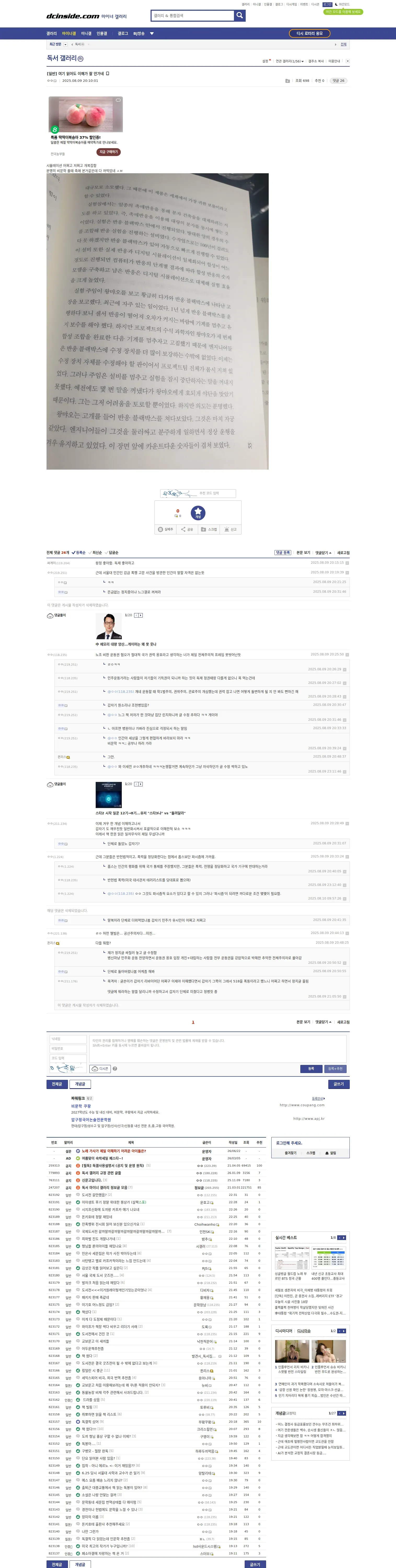Open post '독서 마이너 갤러리 정보글 모음'

coord(105,1187)
